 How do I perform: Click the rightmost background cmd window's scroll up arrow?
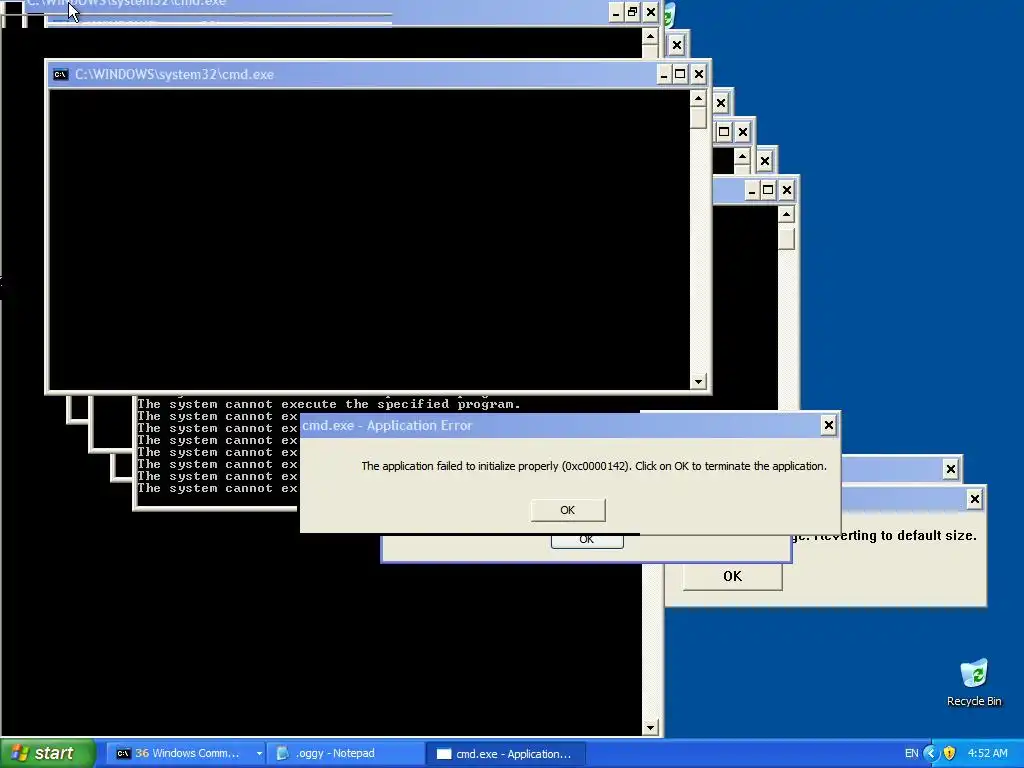786,215
